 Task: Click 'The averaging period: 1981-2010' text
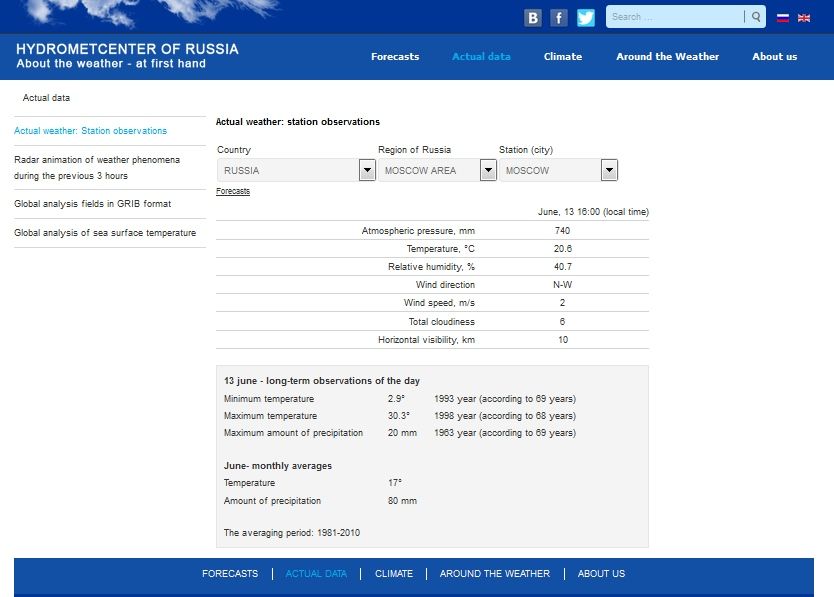click(x=291, y=533)
